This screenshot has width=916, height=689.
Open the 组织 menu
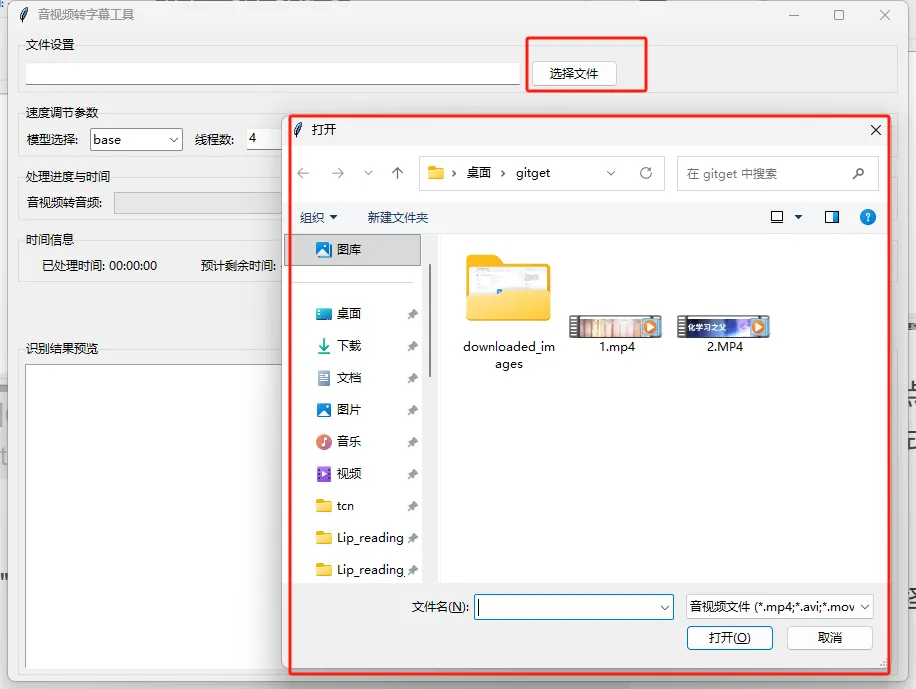pyautogui.click(x=318, y=217)
